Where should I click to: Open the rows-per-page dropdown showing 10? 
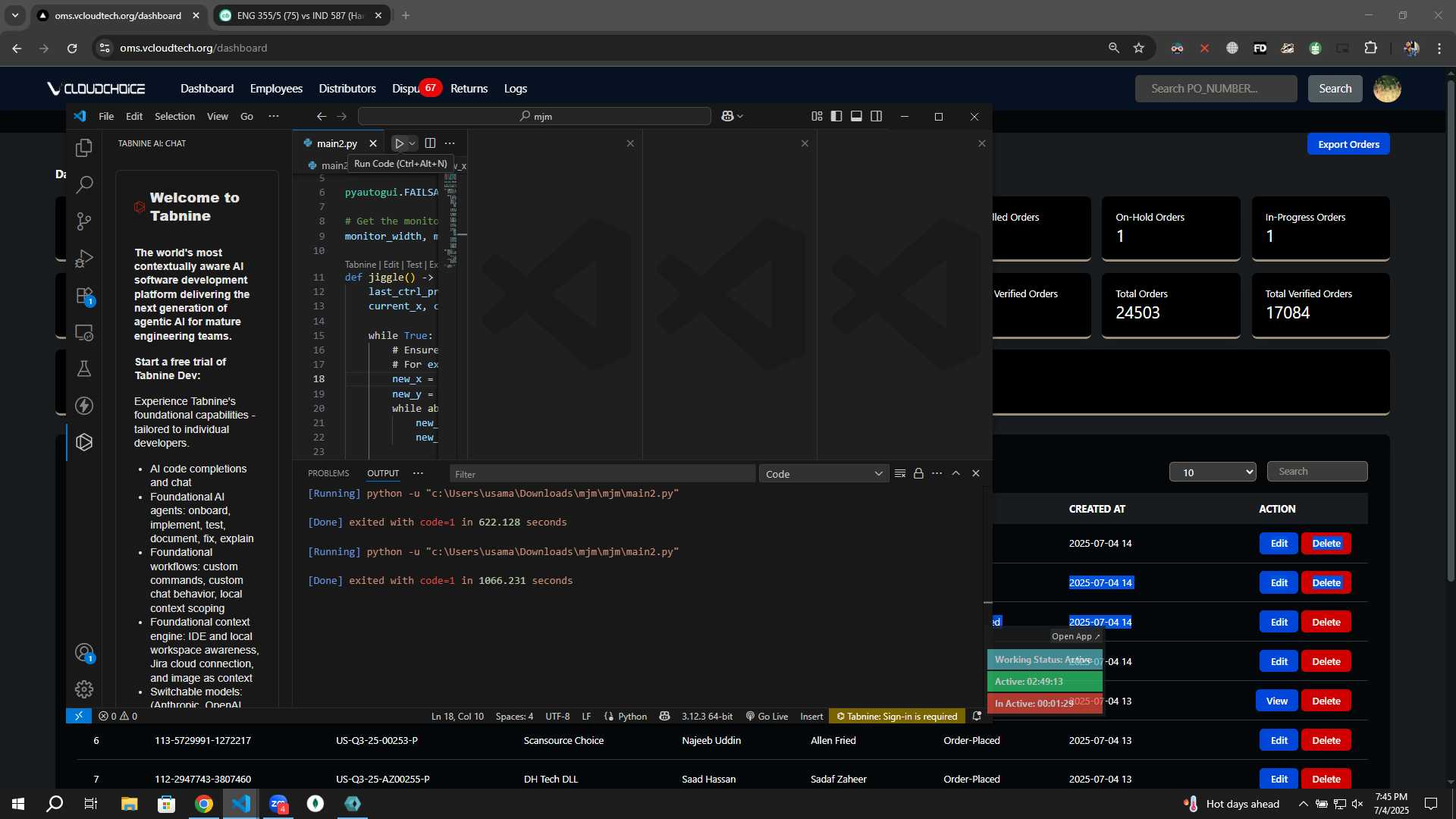tap(1213, 472)
